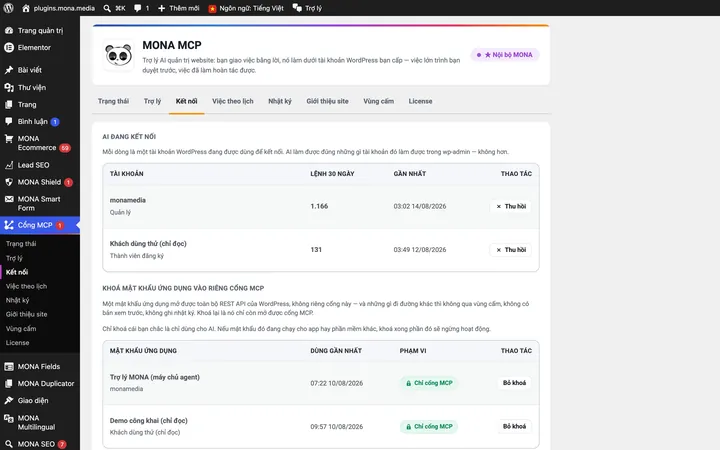Click the 131 command count cell

pos(316,250)
